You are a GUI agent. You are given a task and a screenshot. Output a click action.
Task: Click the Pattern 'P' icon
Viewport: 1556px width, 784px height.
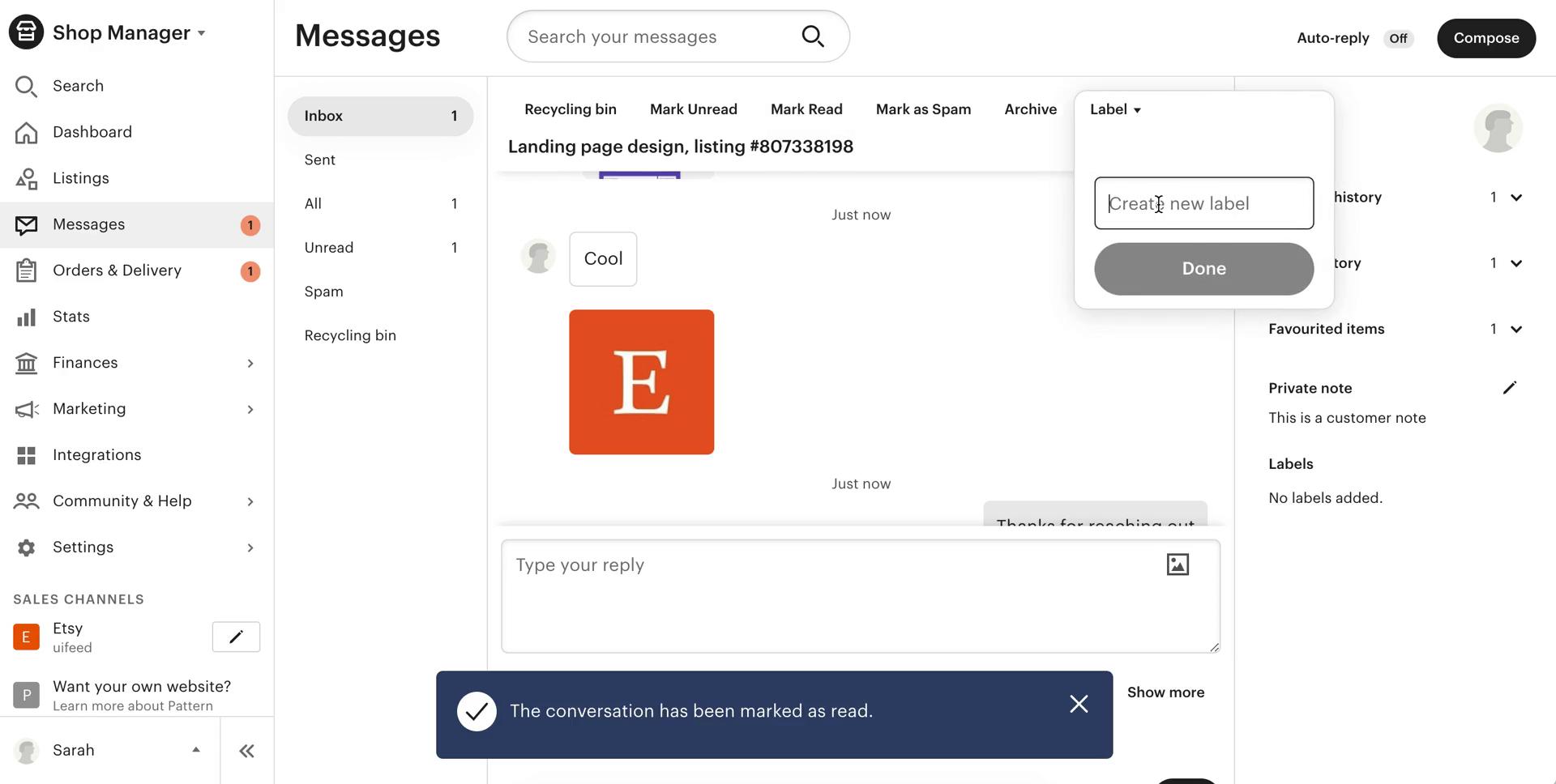click(x=26, y=695)
